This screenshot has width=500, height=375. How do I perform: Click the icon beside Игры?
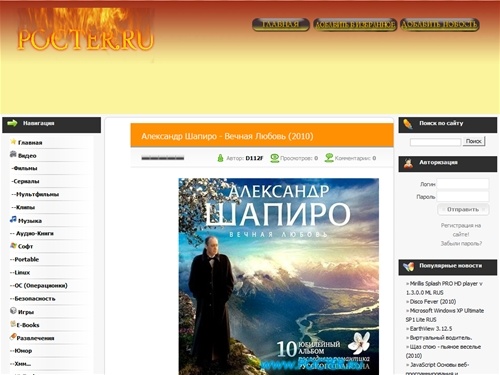click(x=13, y=311)
